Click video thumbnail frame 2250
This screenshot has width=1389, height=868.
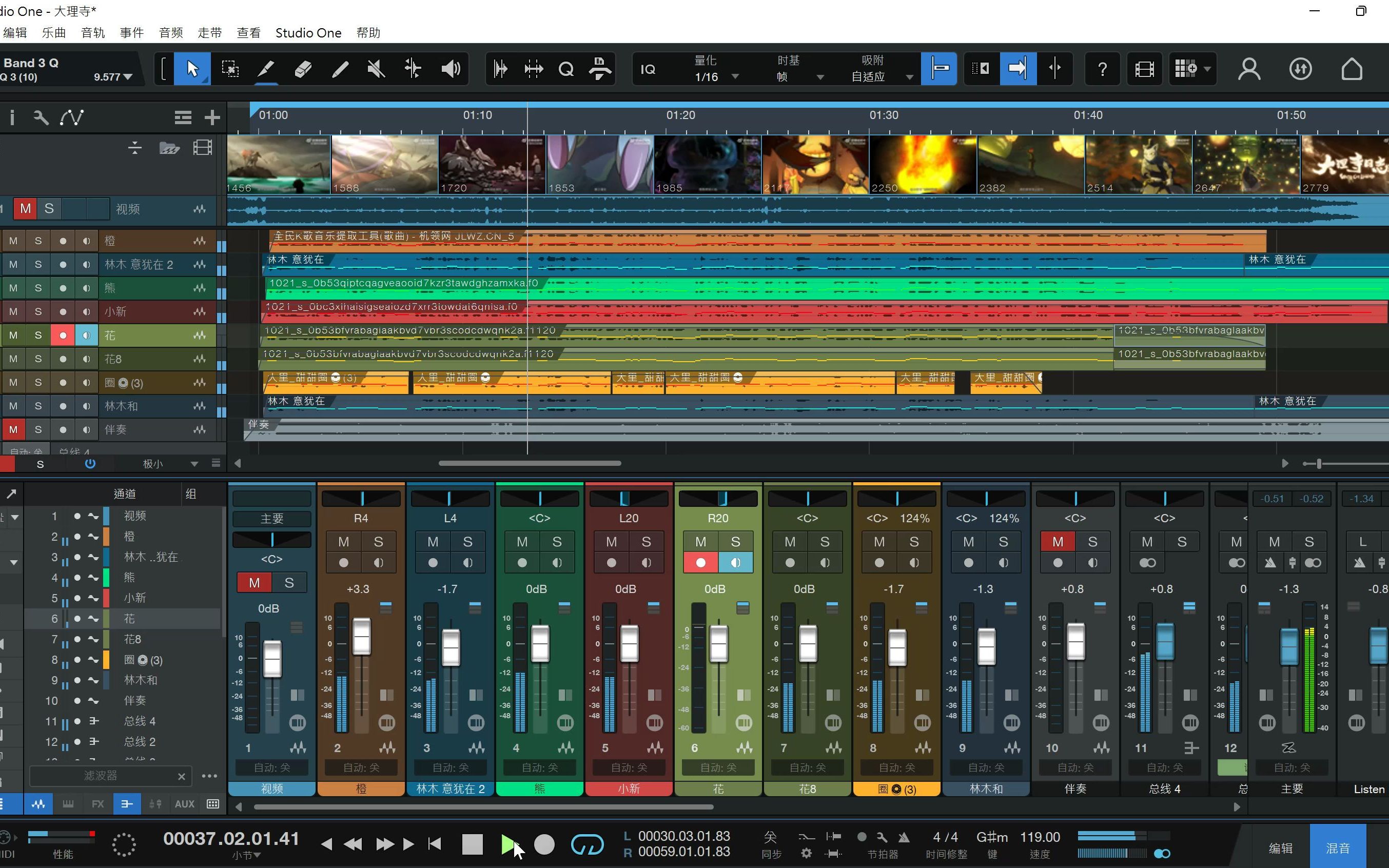[923, 165]
